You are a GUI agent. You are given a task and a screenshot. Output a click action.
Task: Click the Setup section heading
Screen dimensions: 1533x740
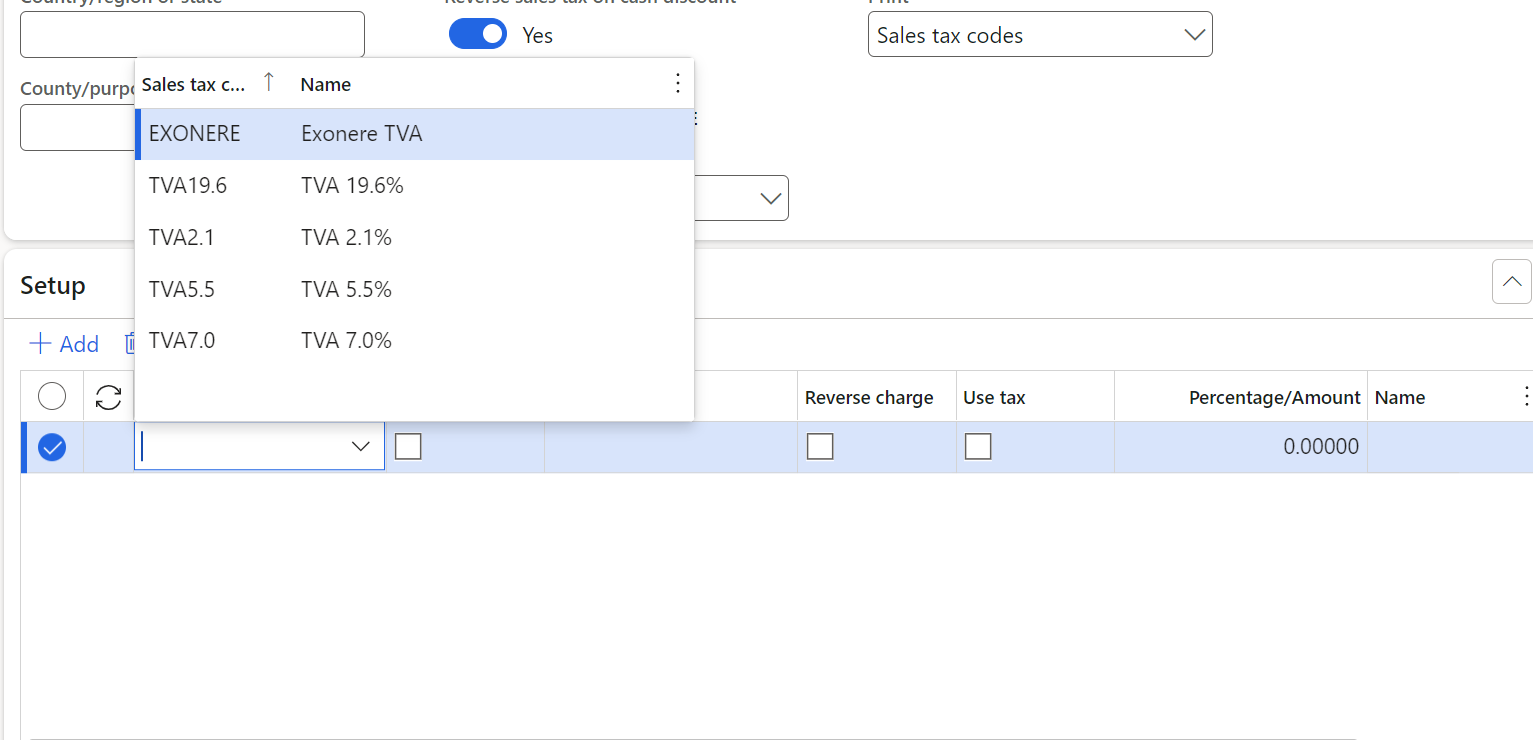click(x=53, y=285)
